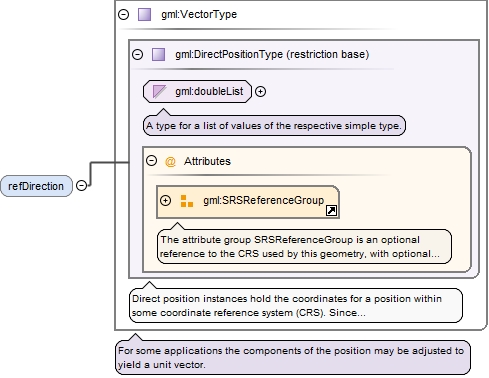Select the refDirection element
The height and width of the screenshot is (378, 489).
(x=36, y=186)
